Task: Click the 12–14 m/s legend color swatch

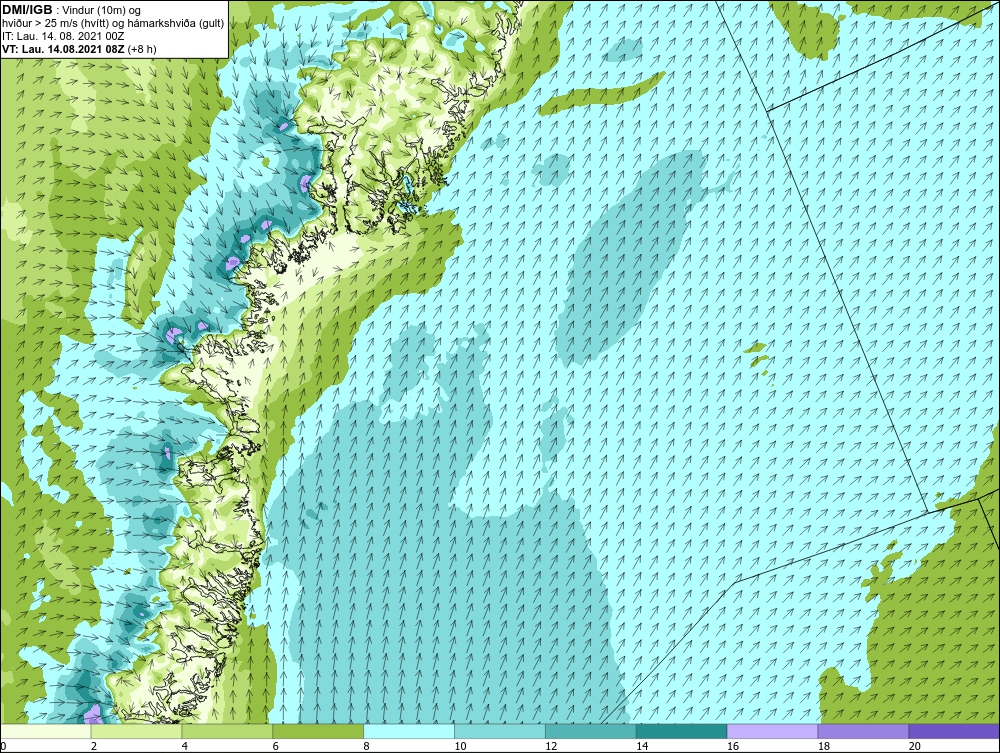Action: tap(591, 731)
